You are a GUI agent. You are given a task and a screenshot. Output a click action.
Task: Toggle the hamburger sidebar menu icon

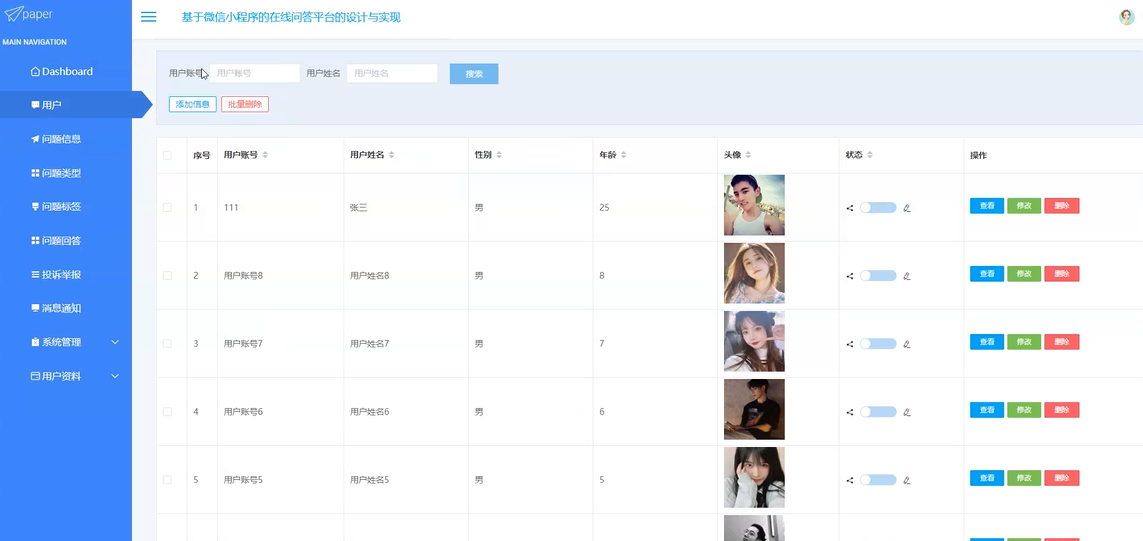pyautogui.click(x=148, y=17)
